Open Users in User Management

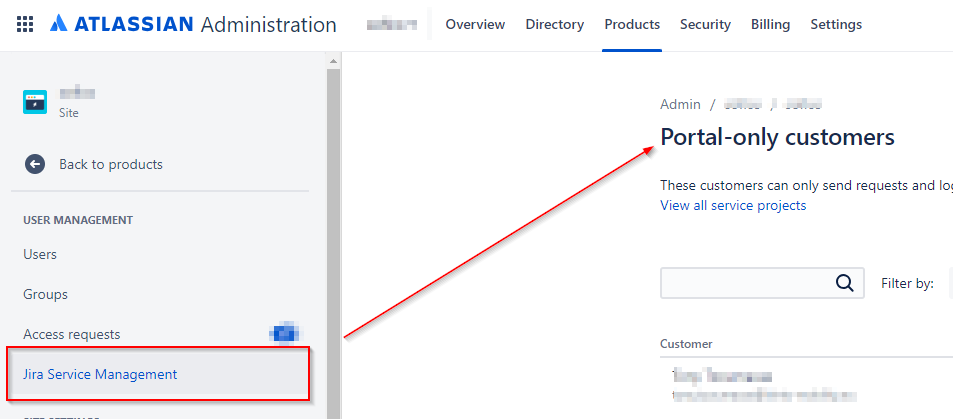coord(40,254)
